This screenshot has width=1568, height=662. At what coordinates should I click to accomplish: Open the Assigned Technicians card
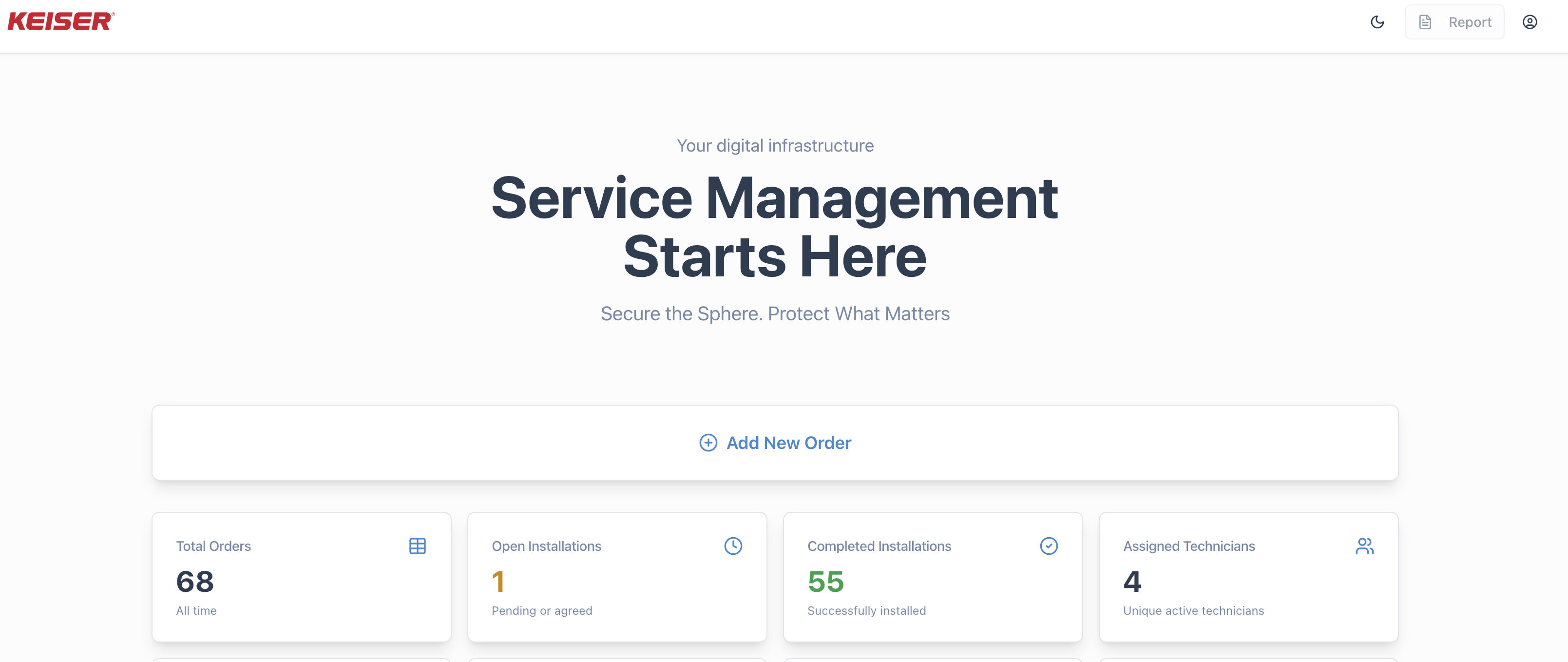click(1248, 577)
